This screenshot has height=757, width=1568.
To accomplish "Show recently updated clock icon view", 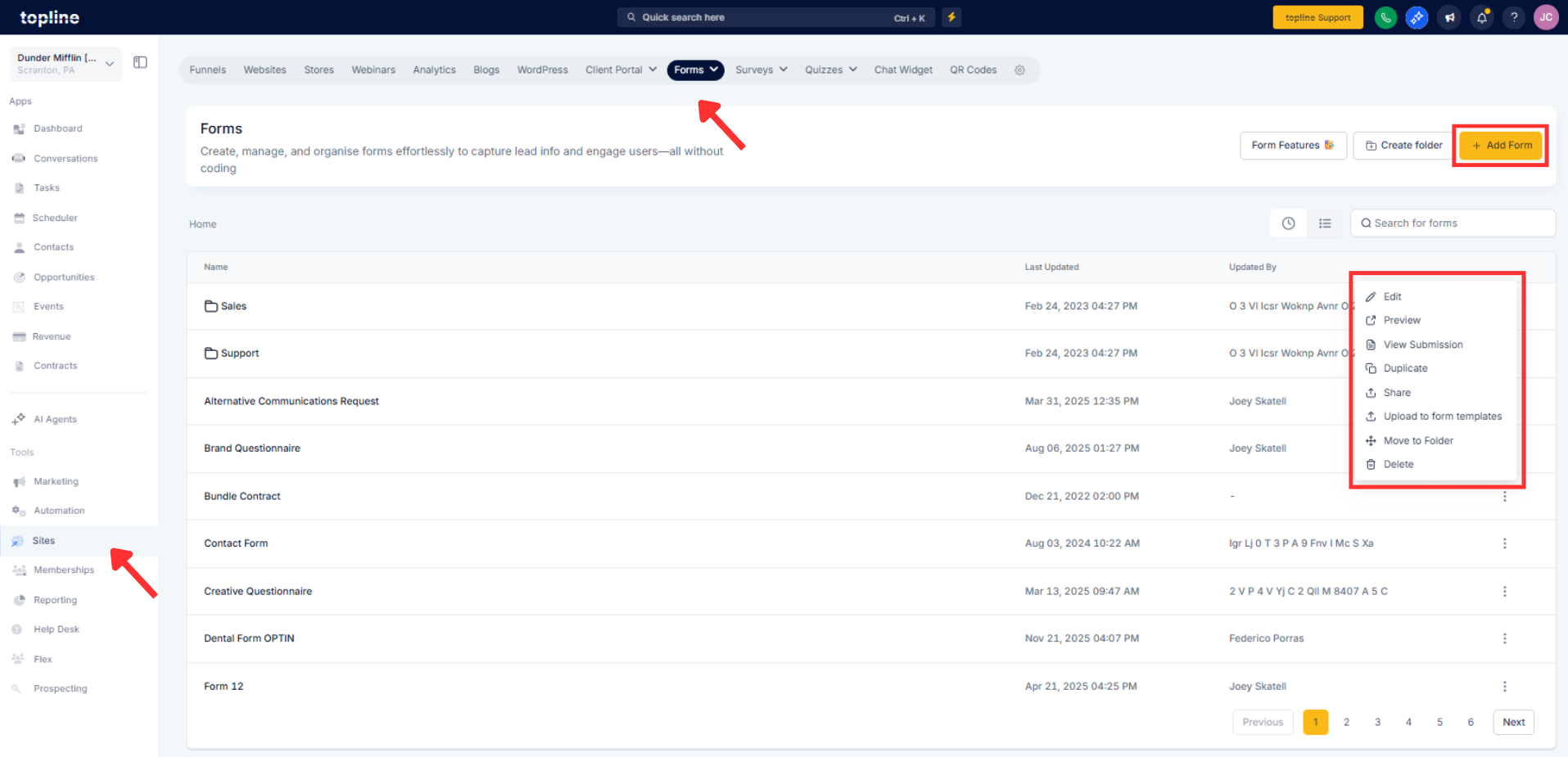I will click(1288, 223).
